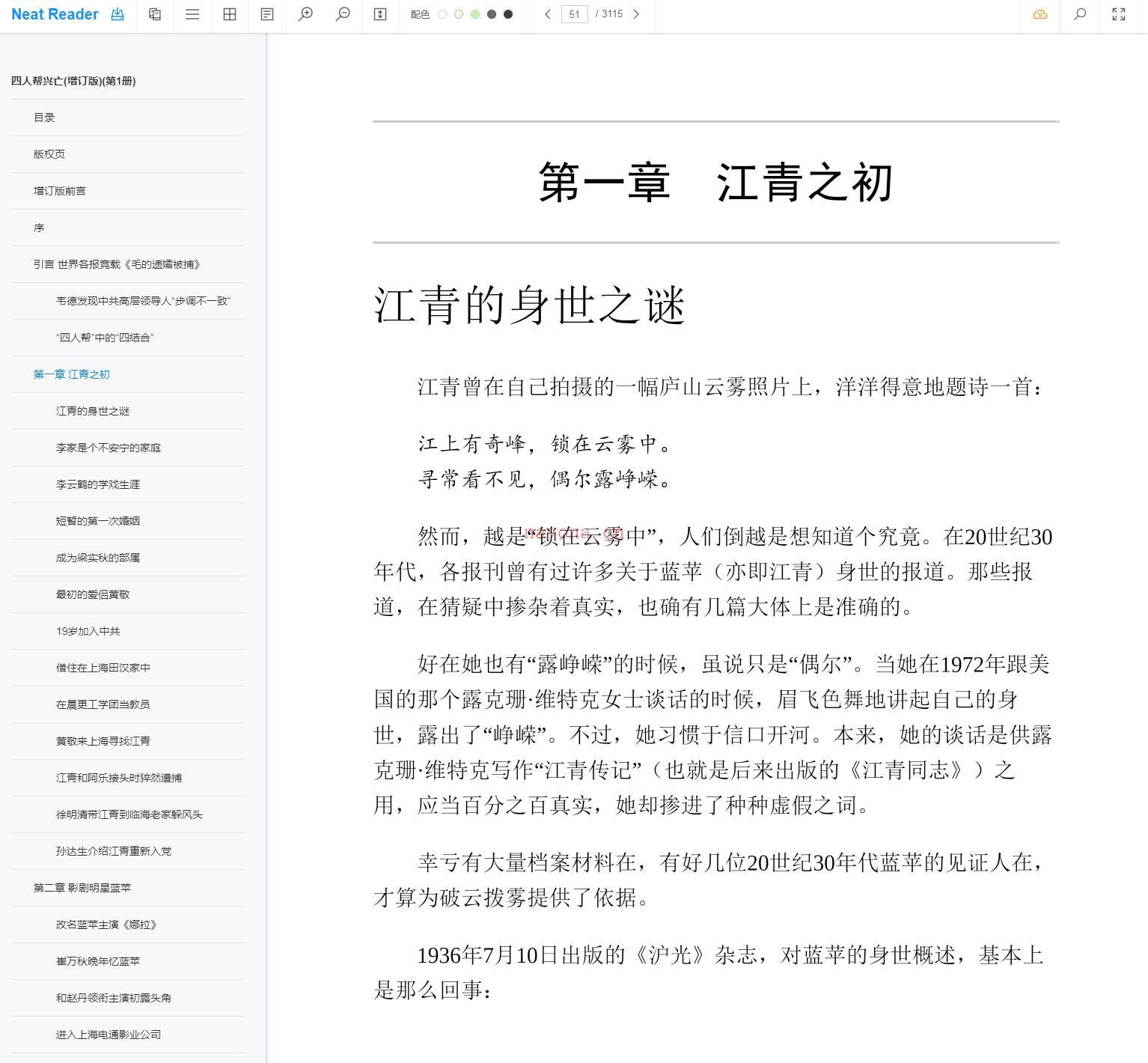Go to next page arrow

coord(636,14)
